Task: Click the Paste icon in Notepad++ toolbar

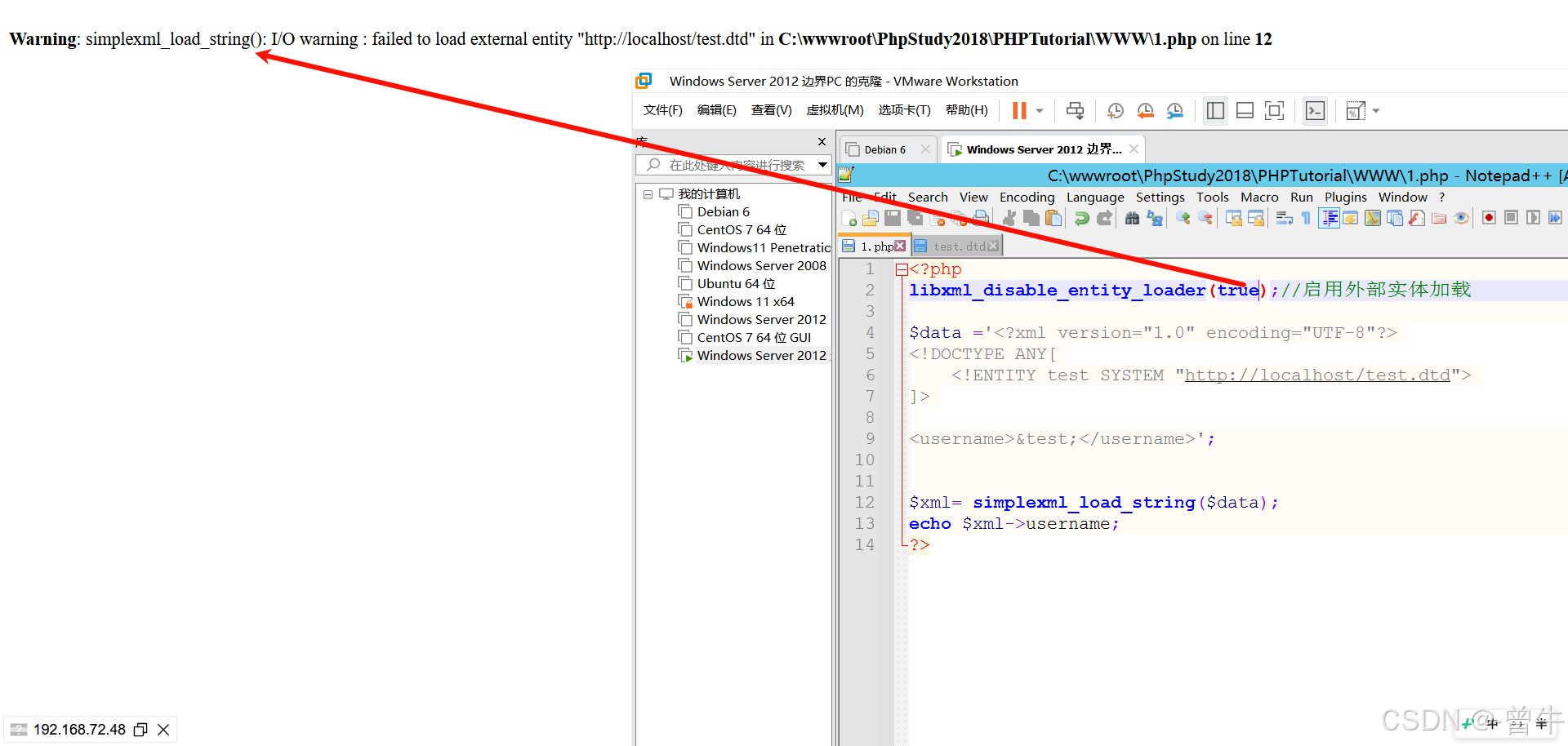Action: click(x=1053, y=218)
